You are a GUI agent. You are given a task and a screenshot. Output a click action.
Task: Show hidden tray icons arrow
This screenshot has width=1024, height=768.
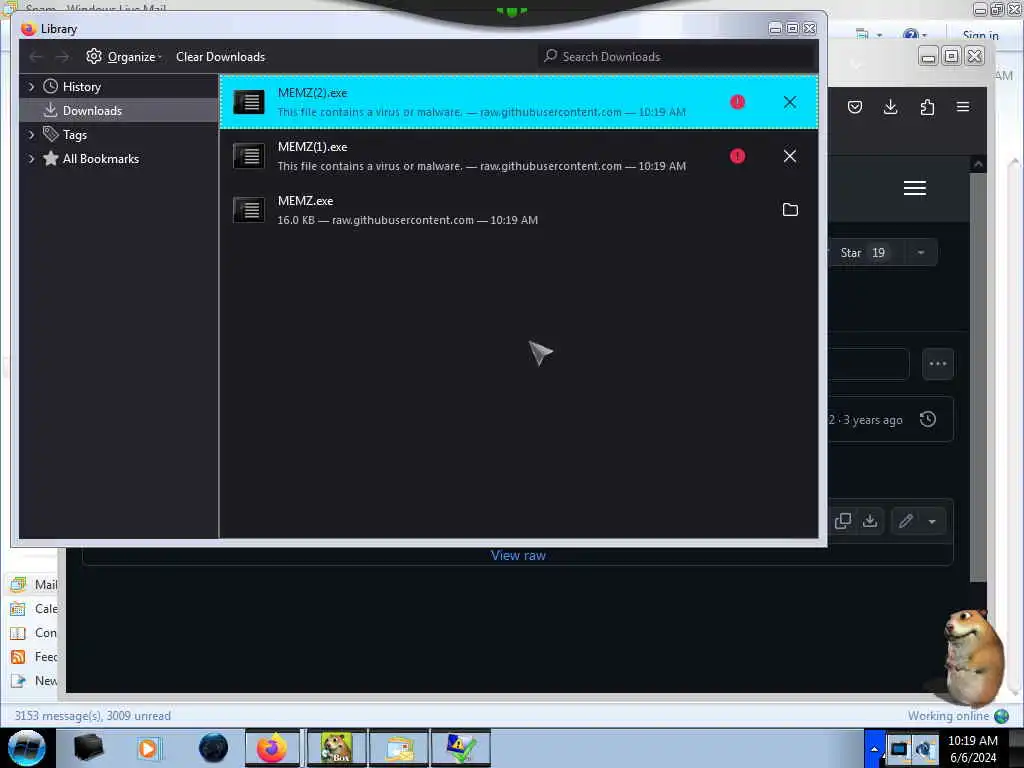[x=874, y=748]
